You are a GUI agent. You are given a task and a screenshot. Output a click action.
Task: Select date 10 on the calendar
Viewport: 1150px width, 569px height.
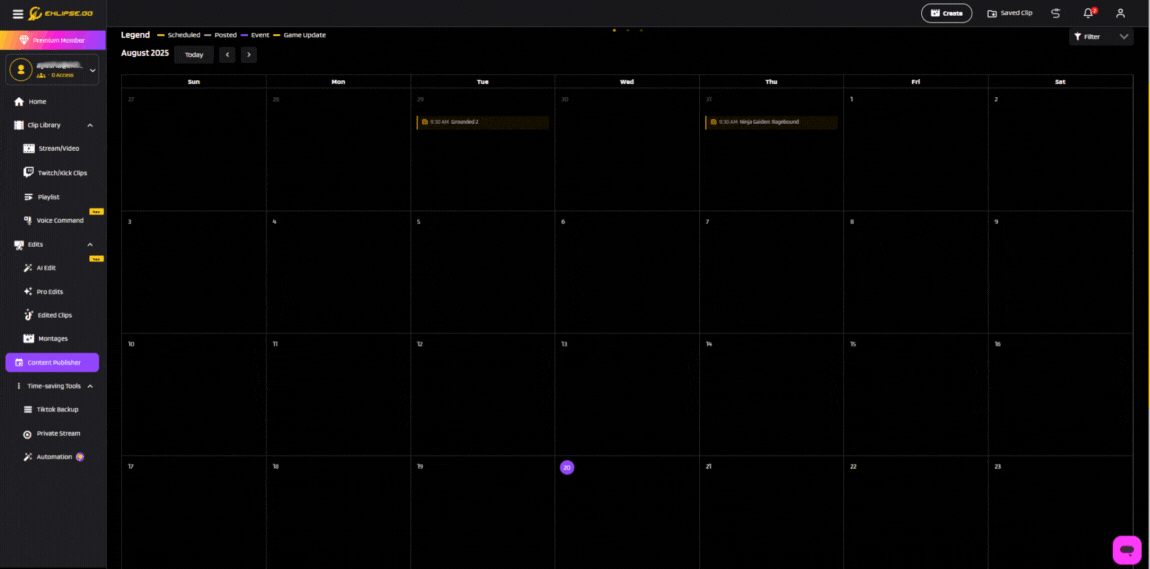click(131, 344)
